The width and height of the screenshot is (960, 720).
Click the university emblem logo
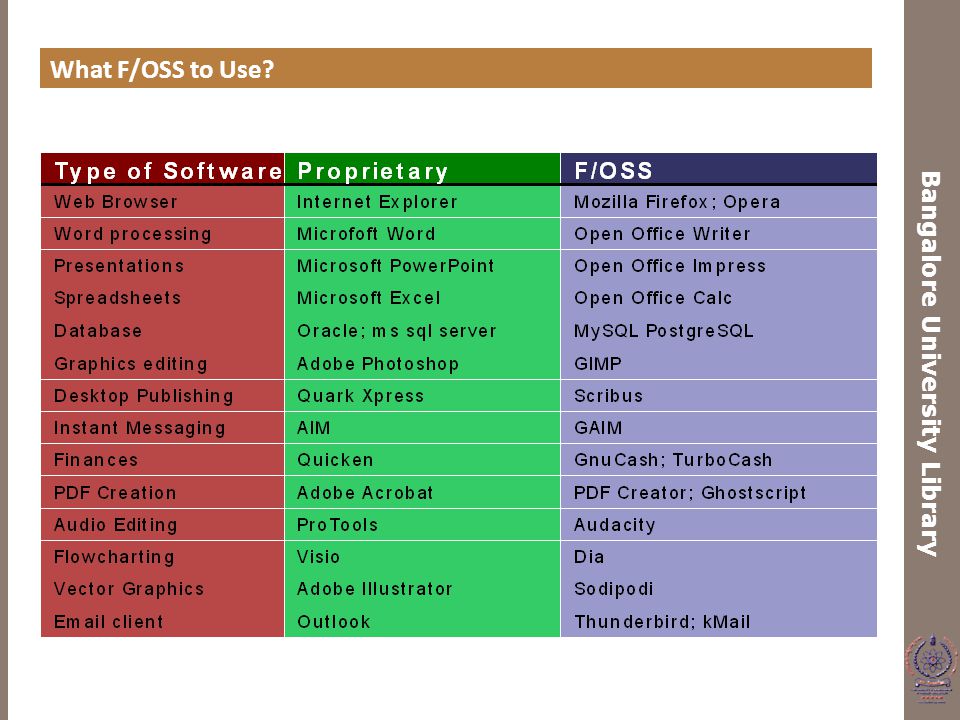tap(932, 668)
